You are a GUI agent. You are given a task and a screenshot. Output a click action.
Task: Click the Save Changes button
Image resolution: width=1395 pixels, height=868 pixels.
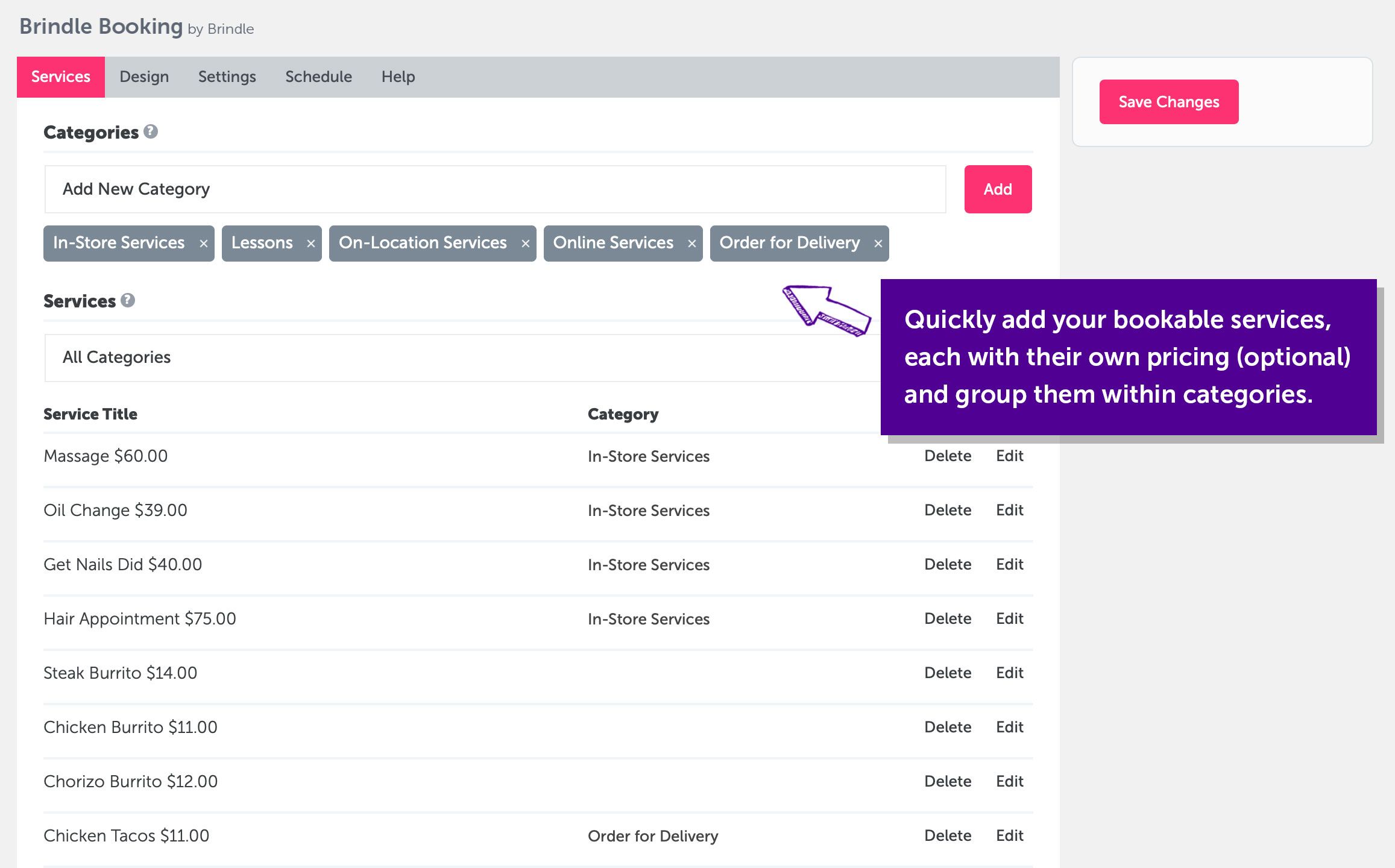(x=1169, y=102)
